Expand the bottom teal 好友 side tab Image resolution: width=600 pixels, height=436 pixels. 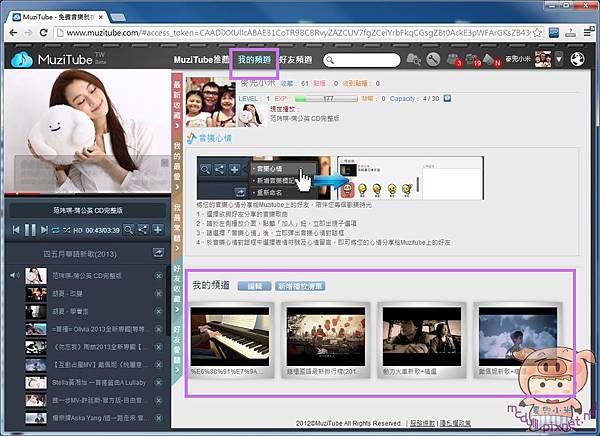coord(177,349)
